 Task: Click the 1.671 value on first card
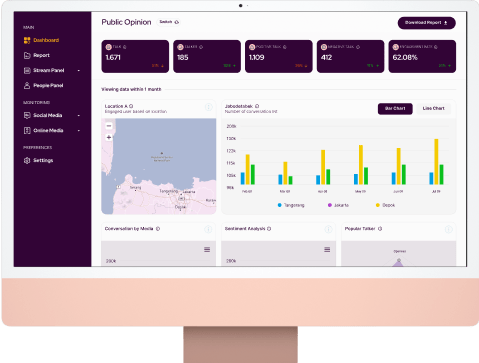pyautogui.click(x=113, y=57)
